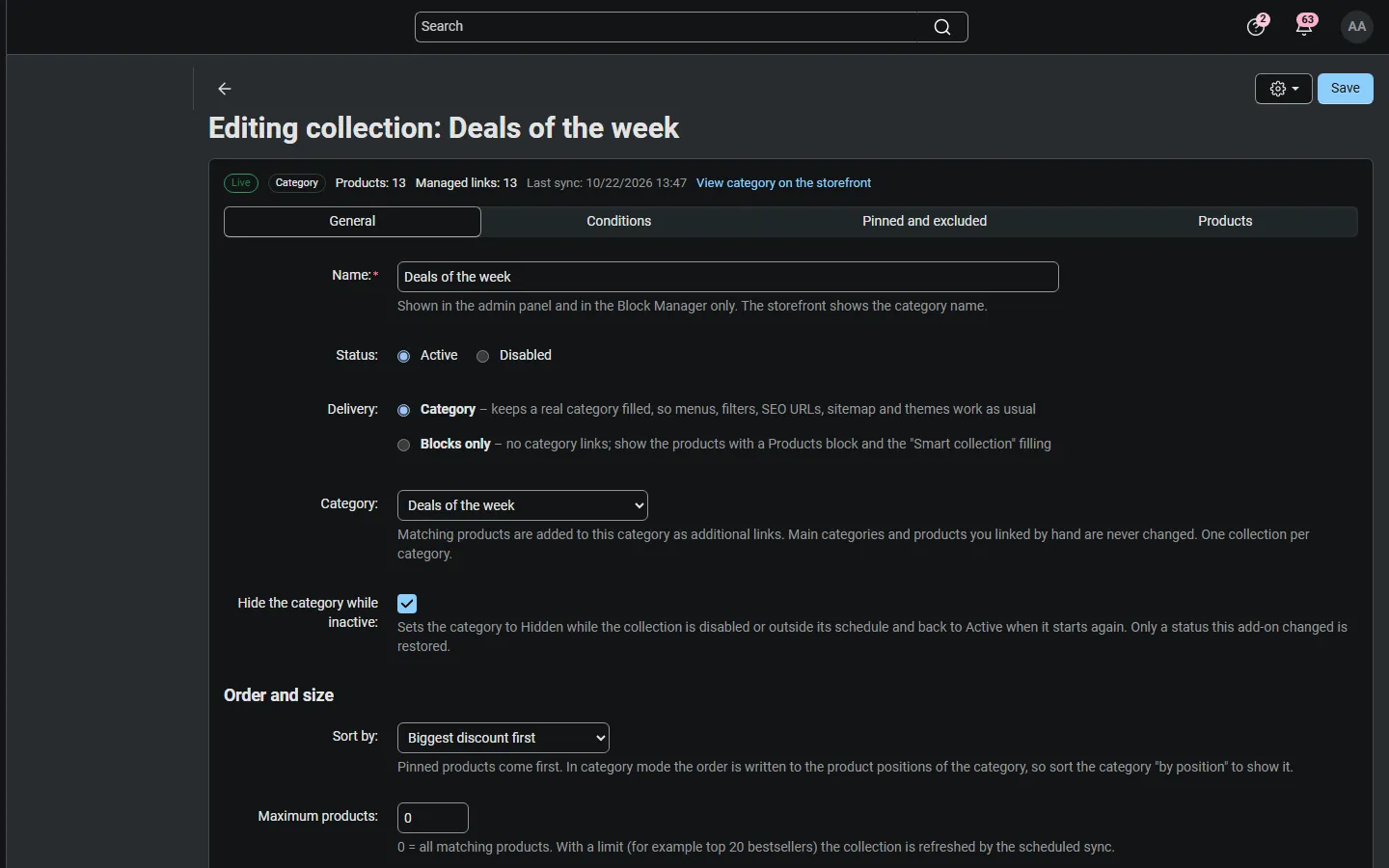The height and width of the screenshot is (868, 1389).
Task: Go back using the left arrow
Action: tap(225, 89)
